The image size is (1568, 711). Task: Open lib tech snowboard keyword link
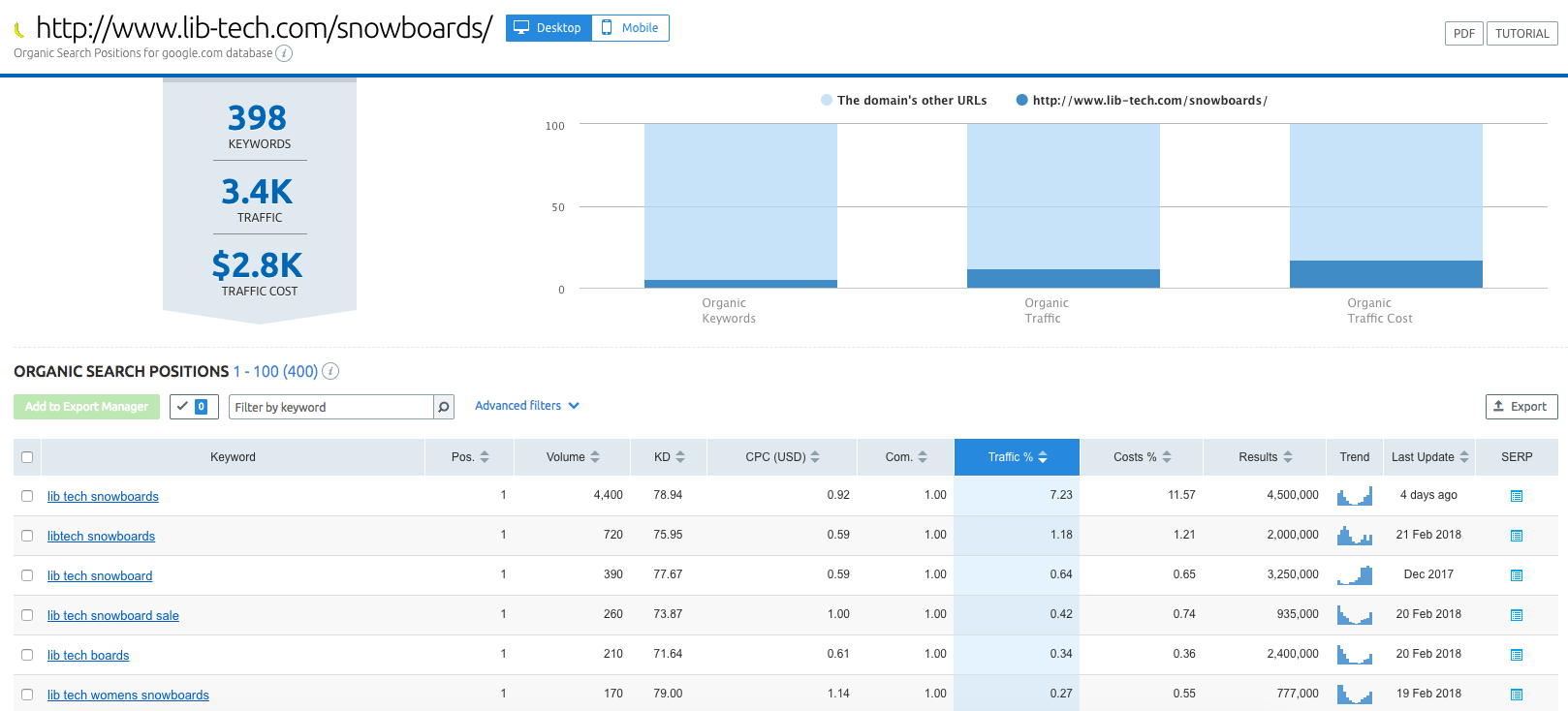(100, 575)
